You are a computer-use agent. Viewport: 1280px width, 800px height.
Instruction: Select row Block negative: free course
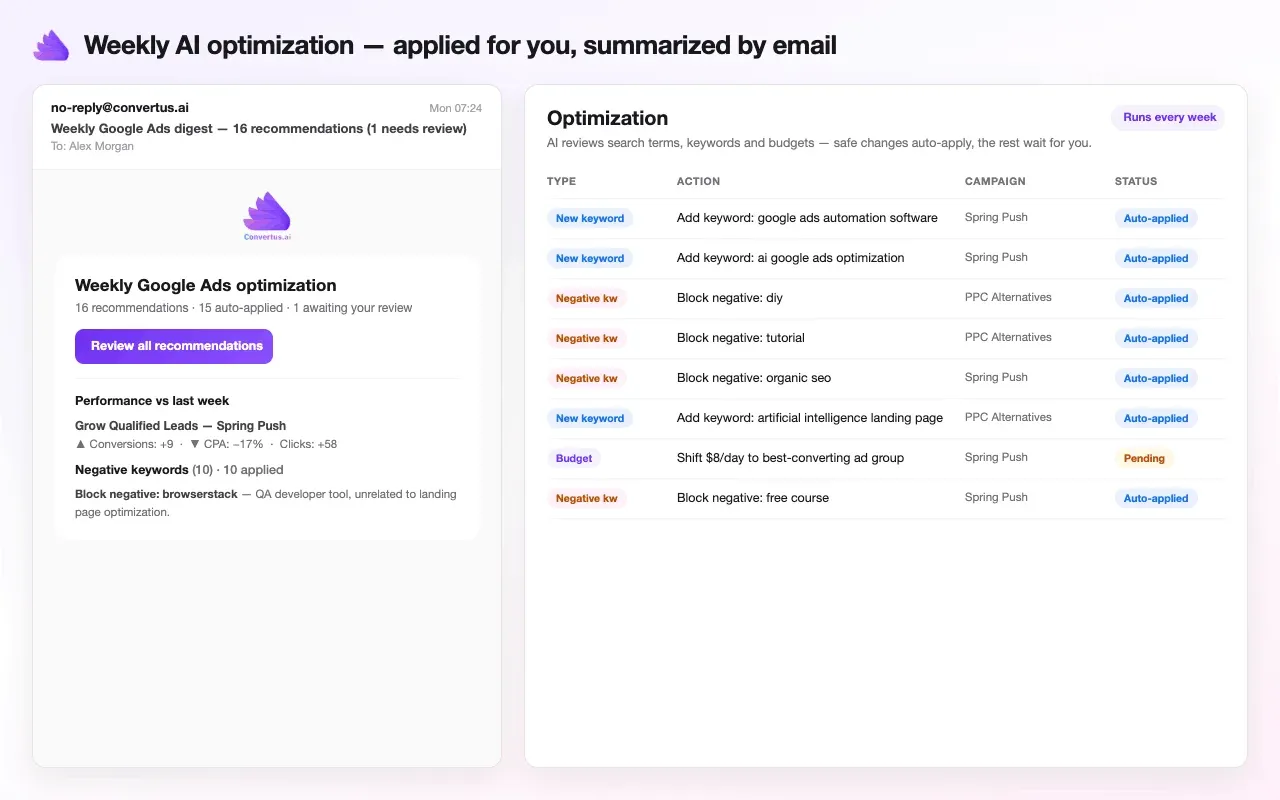tap(886, 498)
